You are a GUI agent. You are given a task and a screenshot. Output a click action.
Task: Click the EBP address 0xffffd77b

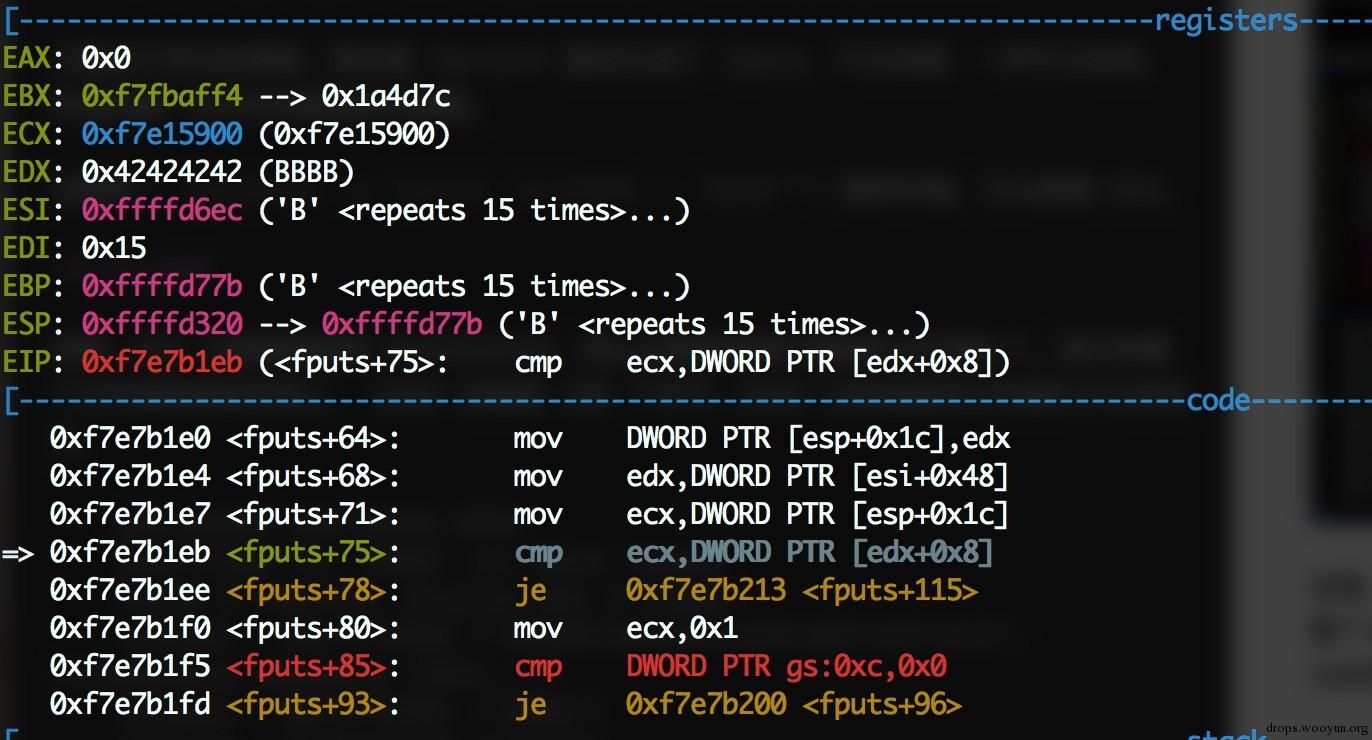(x=162, y=287)
